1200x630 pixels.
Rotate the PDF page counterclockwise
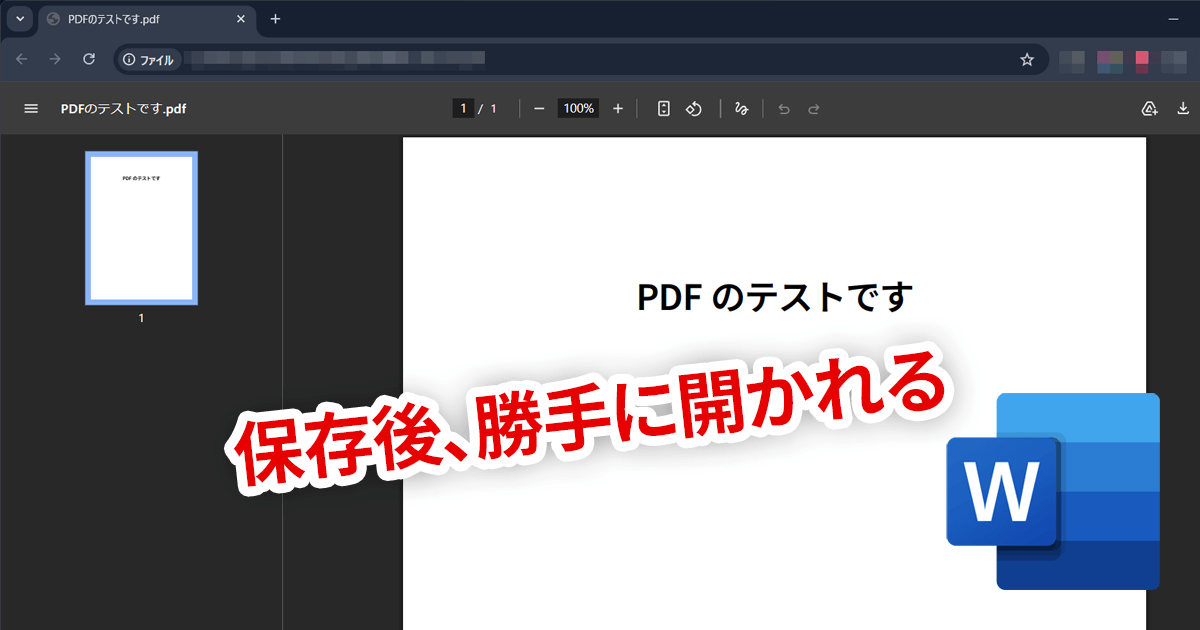click(694, 108)
